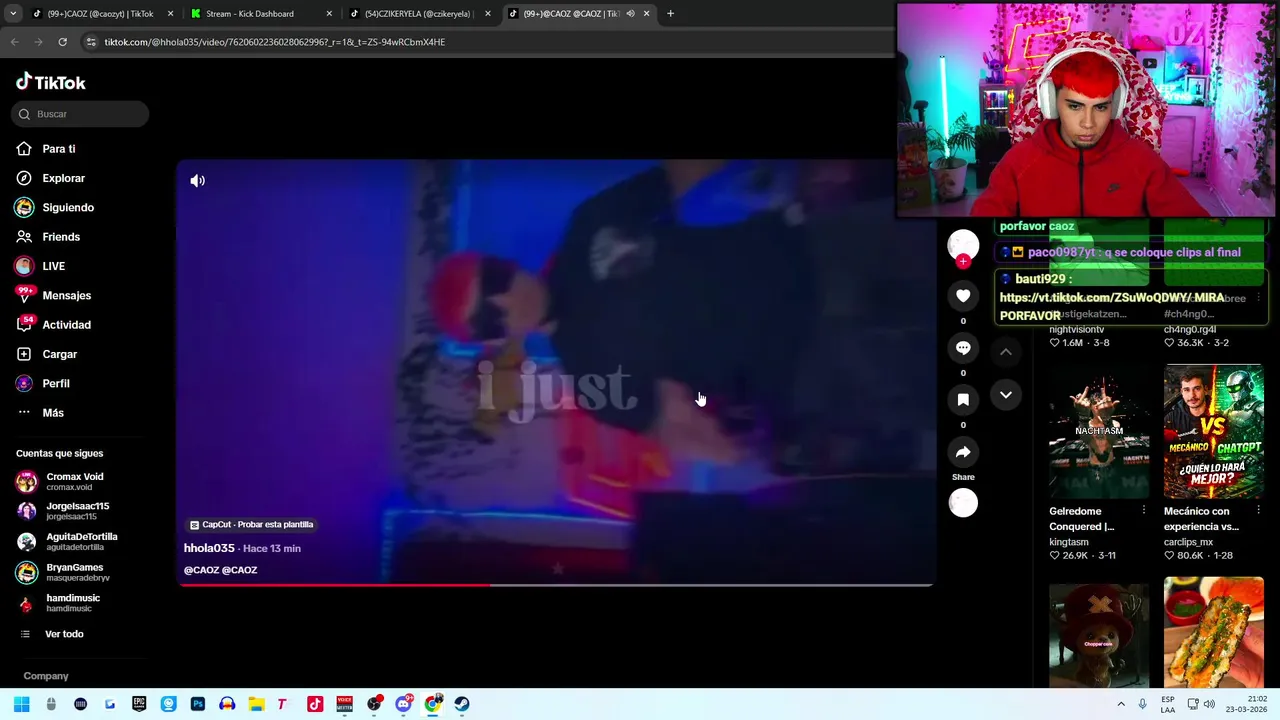Open options menu for Mecánico con experiencia video
The image size is (1280, 720).
pyautogui.click(x=1258, y=511)
